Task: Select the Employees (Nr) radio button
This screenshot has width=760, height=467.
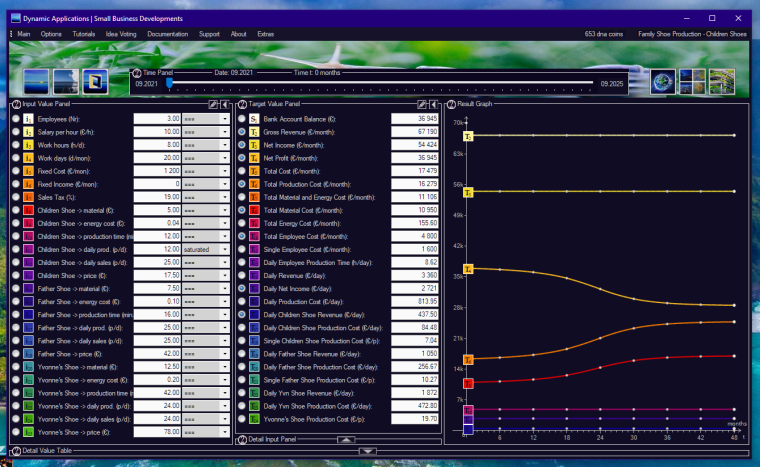Action: point(15,118)
